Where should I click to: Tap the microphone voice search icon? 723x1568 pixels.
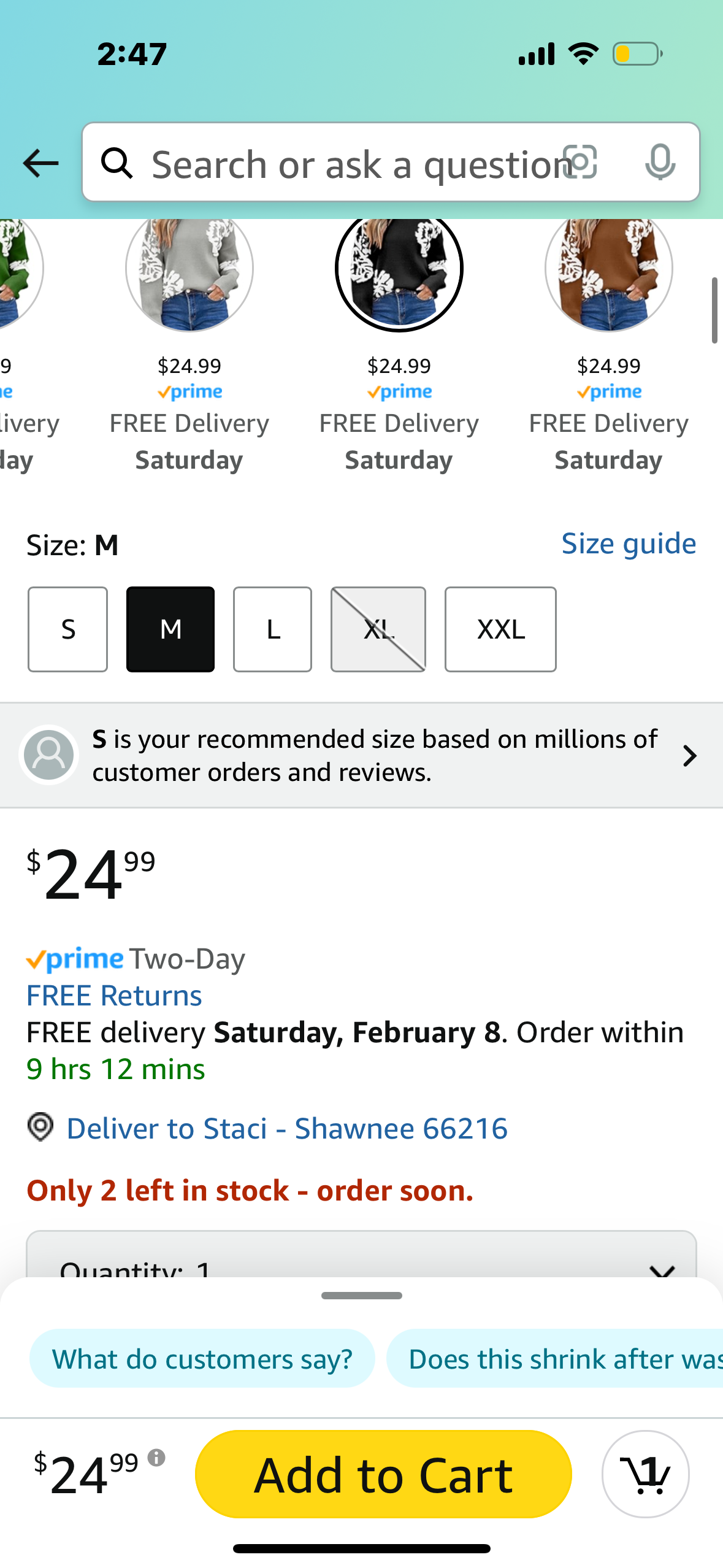660,163
